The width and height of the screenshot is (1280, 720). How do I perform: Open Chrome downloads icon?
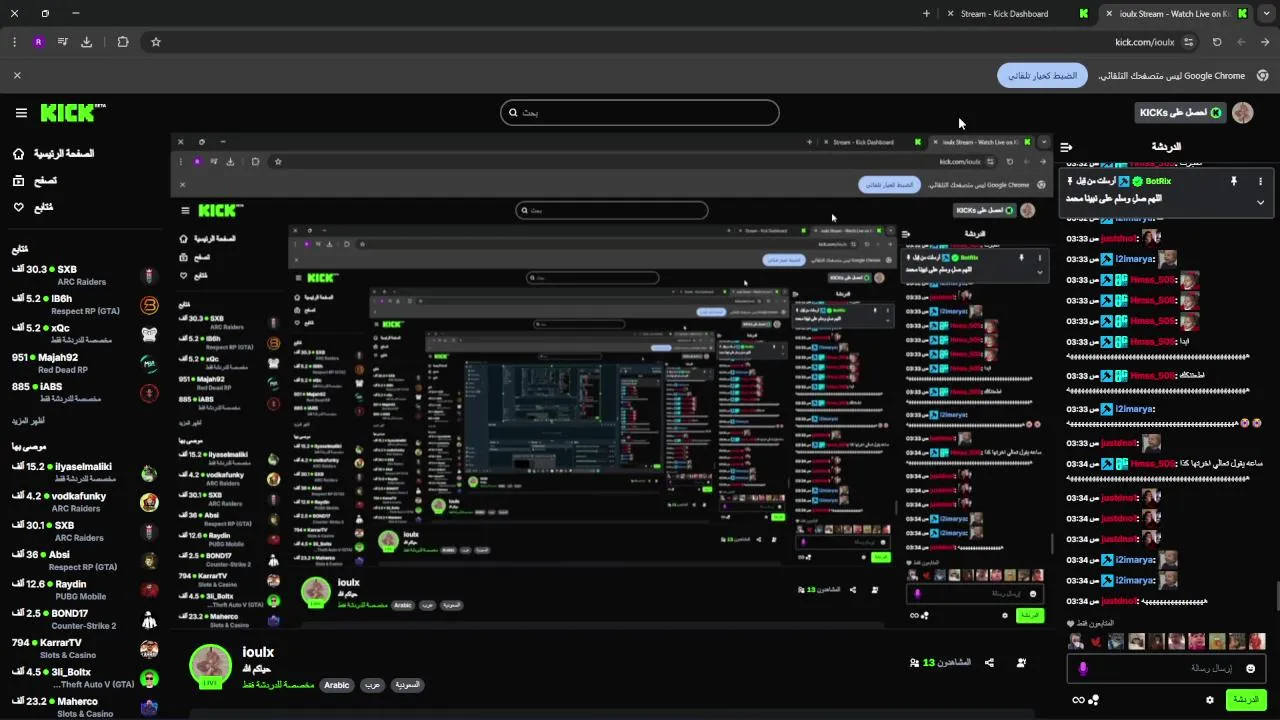[87, 42]
